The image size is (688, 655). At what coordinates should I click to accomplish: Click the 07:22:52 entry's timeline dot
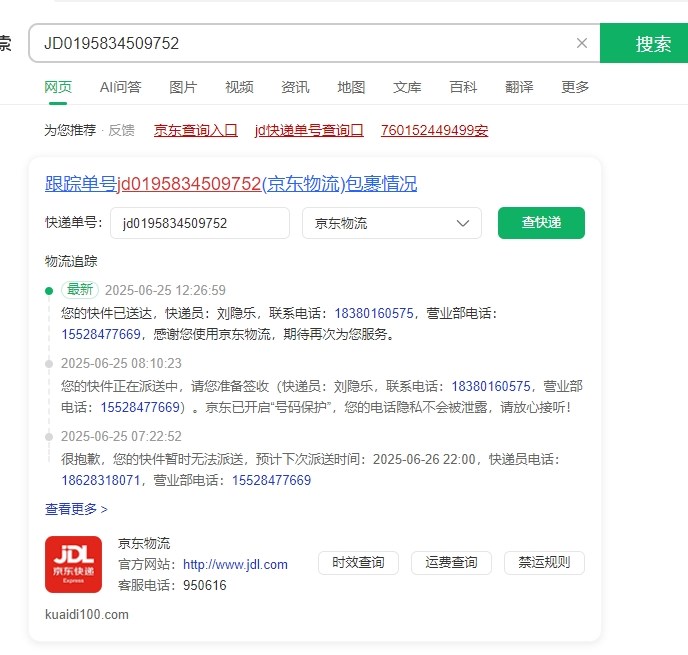point(49,437)
